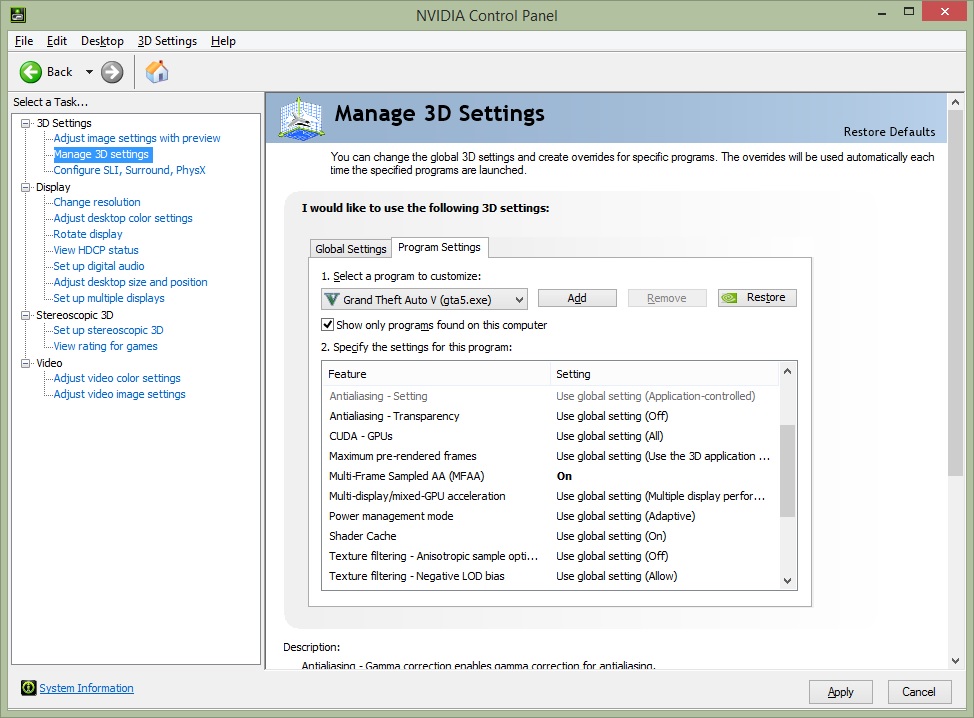Click the Add program button
The image size is (974, 718).
click(x=577, y=298)
